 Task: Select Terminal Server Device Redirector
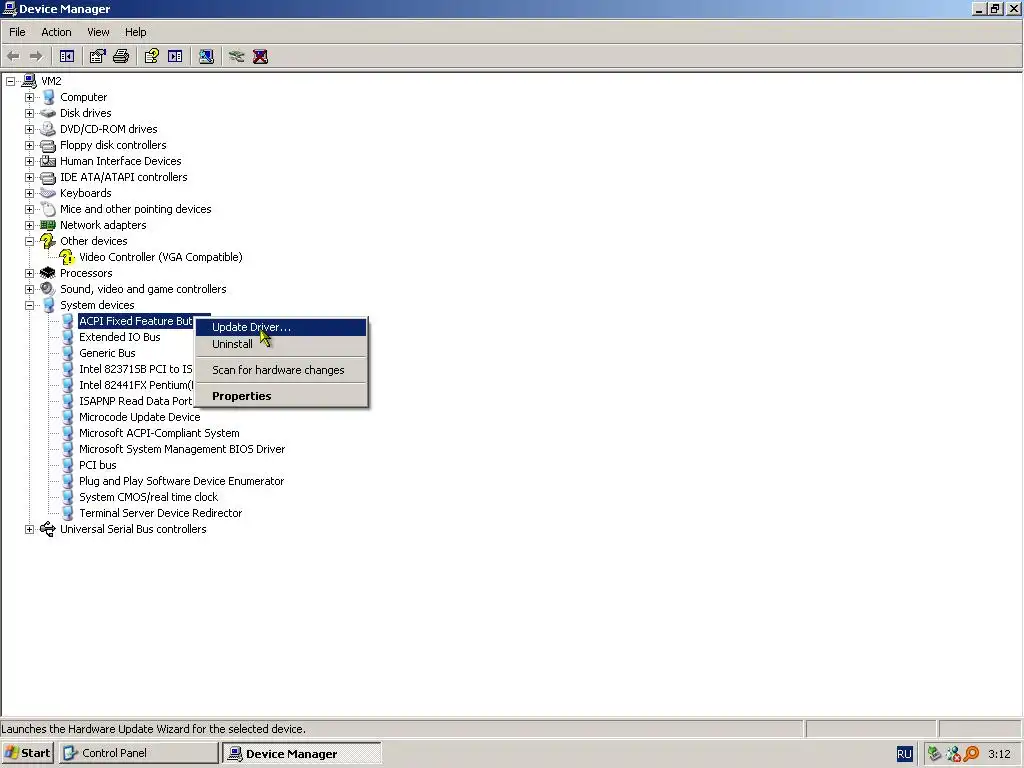(x=160, y=513)
